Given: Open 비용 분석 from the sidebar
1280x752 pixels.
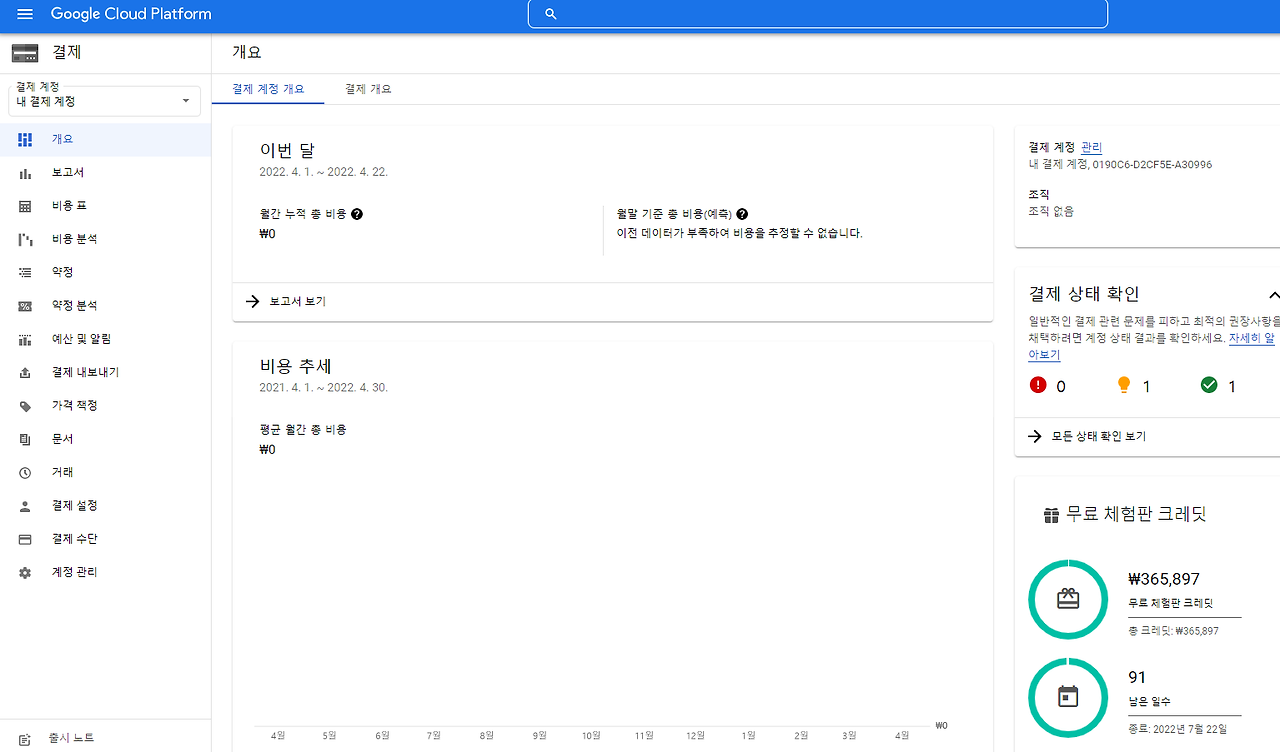Looking at the screenshot, I should coord(24,238).
